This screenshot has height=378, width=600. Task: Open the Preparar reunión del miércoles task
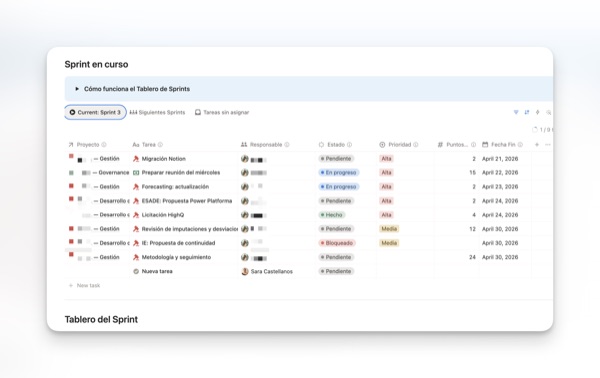coord(181,173)
